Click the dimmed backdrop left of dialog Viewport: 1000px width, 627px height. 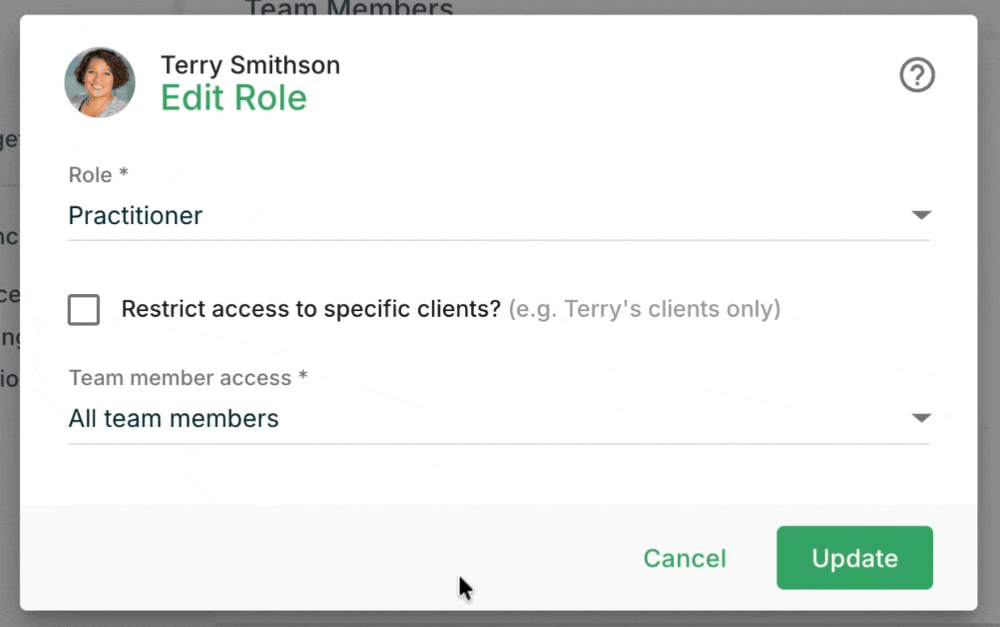(9, 446)
